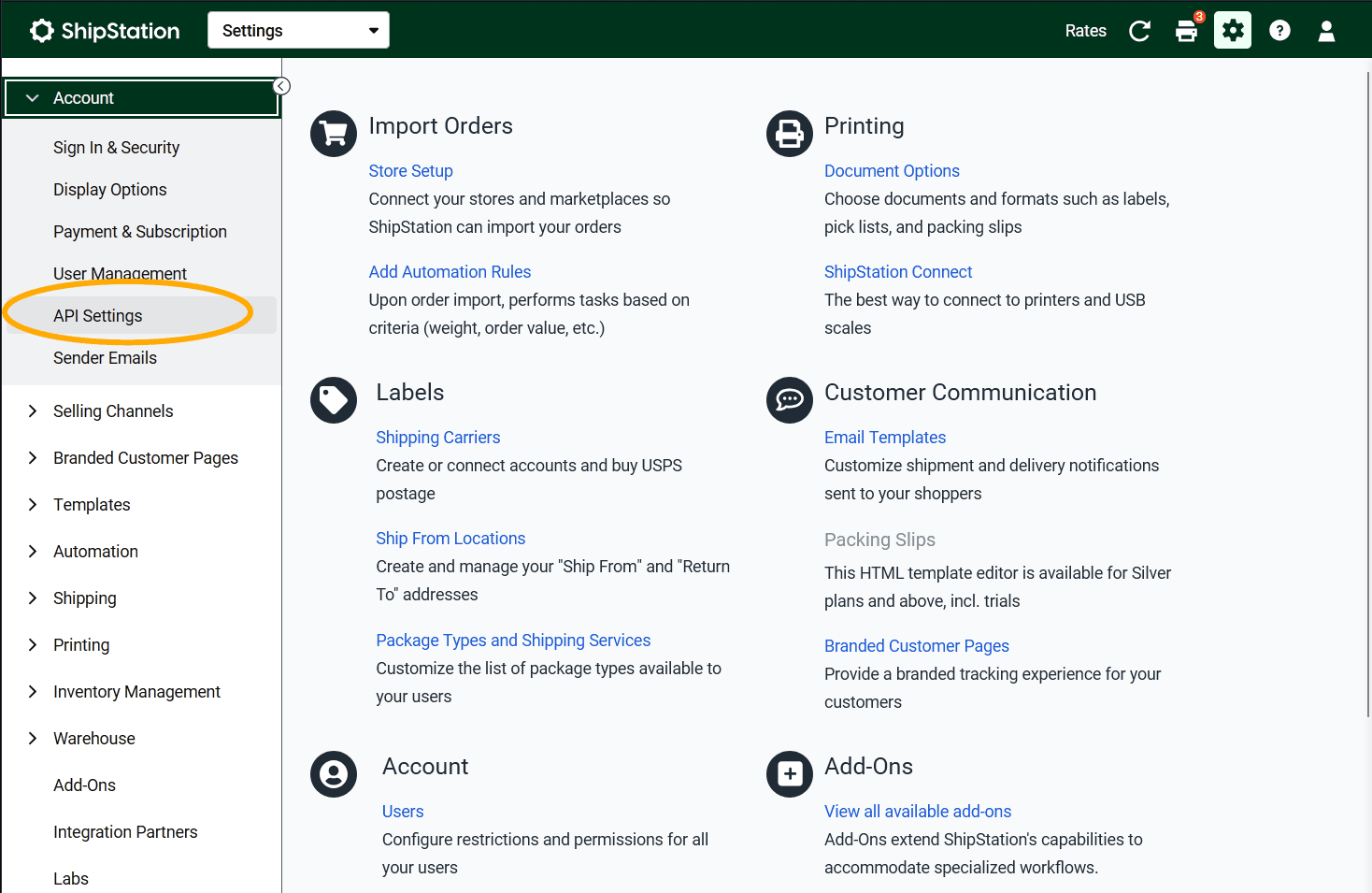Open Sender Emails in sidebar
The width and height of the screenshot is (1372, 893).
pyautogui.click(x=105, y=358)
